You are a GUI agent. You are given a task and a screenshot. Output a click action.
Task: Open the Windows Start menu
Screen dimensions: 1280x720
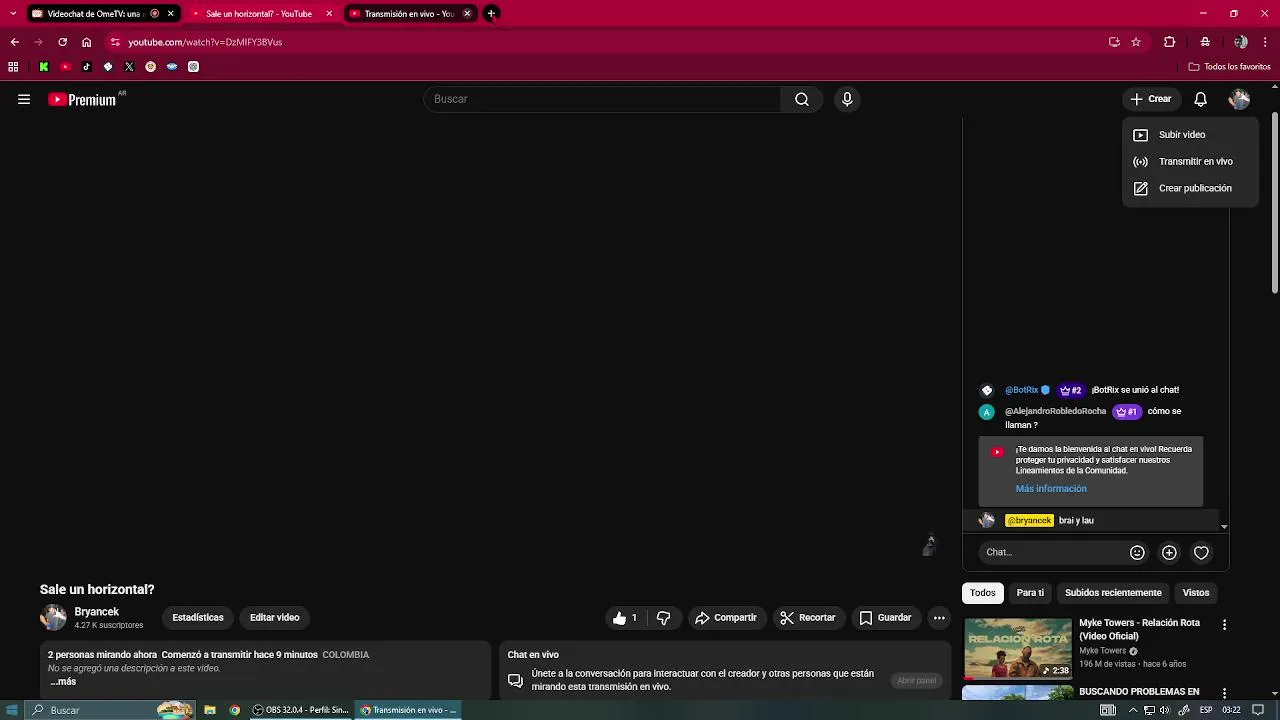[x=13, y=710]
